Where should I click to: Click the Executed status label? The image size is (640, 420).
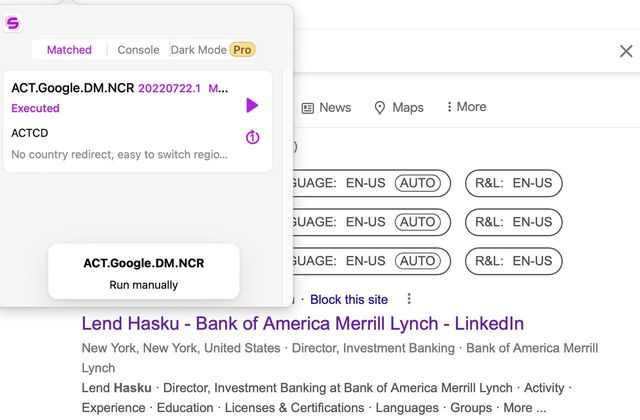click(x=36, y=108)
